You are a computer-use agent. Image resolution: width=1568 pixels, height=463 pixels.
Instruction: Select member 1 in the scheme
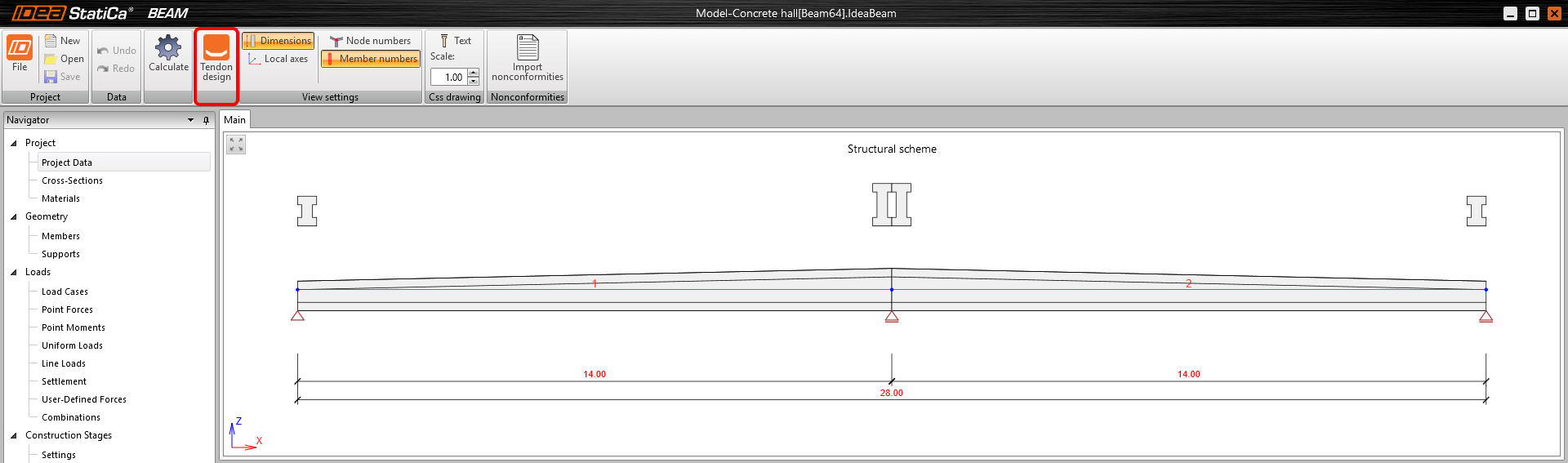(x=595, y=284)
